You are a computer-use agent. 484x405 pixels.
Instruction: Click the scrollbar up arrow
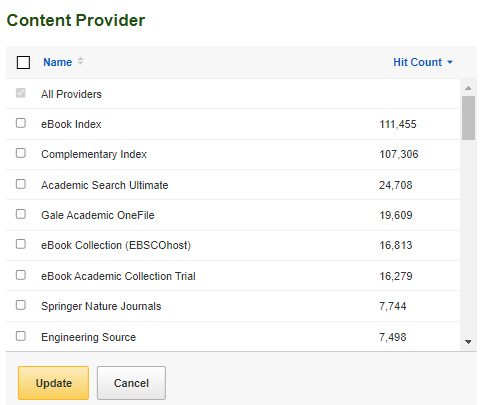click(468, 88)
